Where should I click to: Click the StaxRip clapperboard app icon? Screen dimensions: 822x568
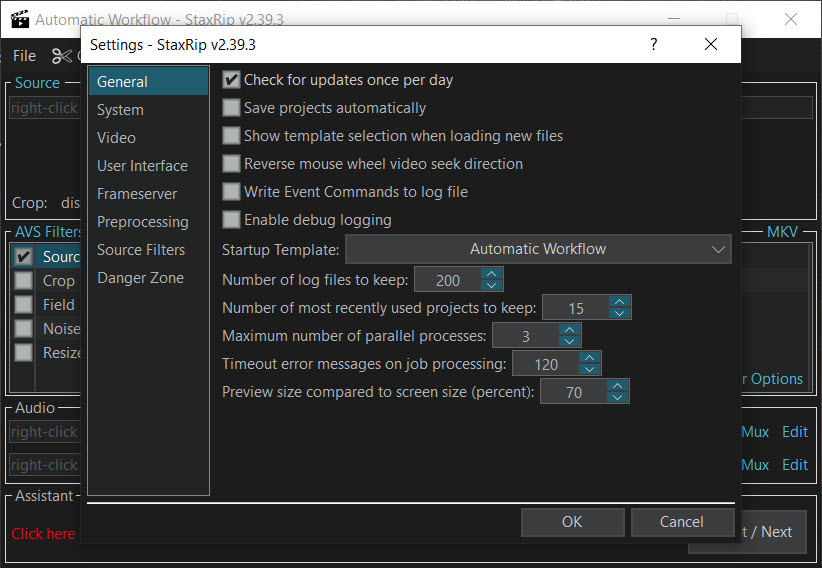20,19
